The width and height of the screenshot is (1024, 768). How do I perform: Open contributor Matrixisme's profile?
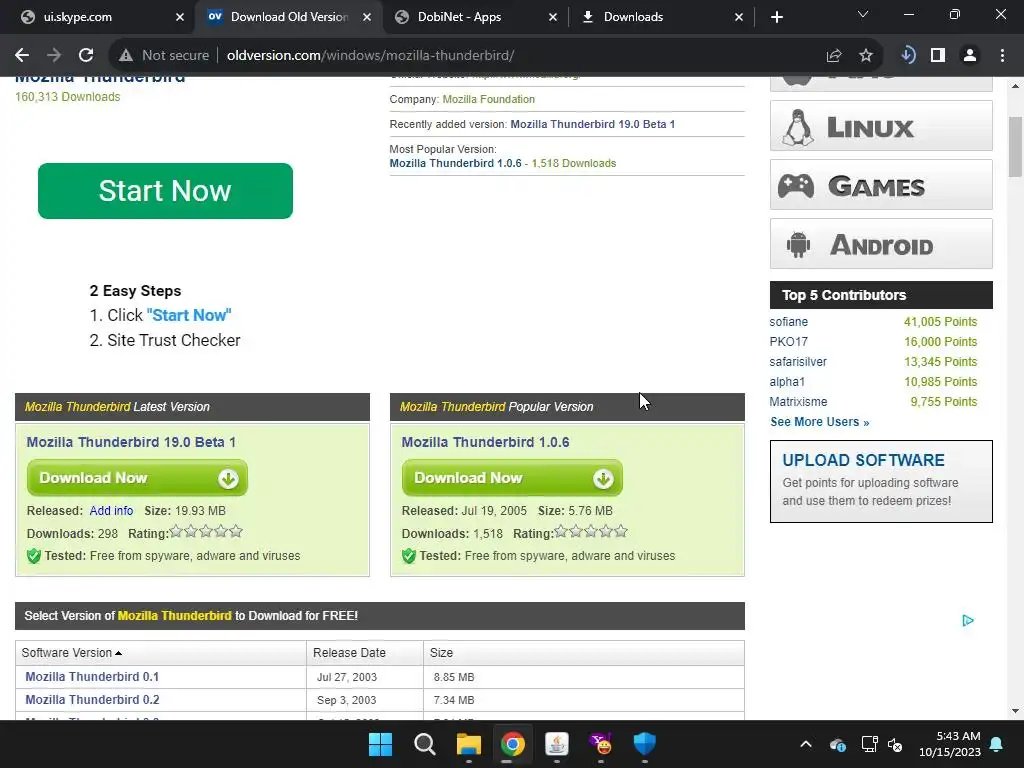point(798,402)
